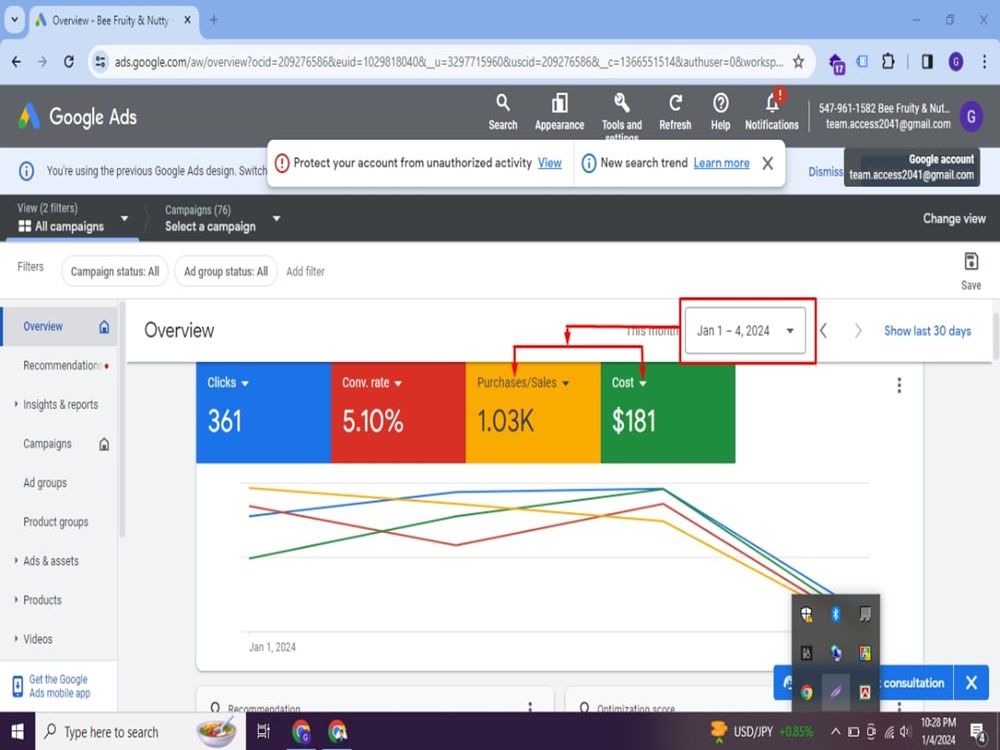
Task: Click the Campaign status: All filter chip
Action: click(x=115, y=271)
